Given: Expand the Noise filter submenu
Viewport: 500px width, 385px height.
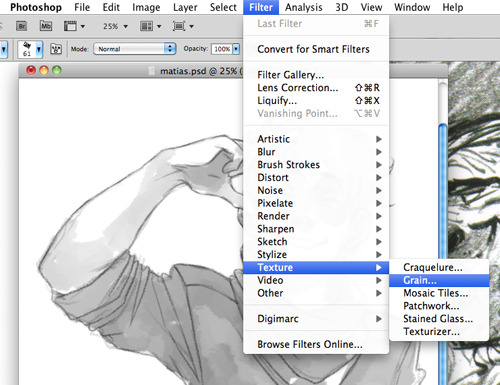Looking at the screenshot, I should pyautogui.click(x=316, y=190).
